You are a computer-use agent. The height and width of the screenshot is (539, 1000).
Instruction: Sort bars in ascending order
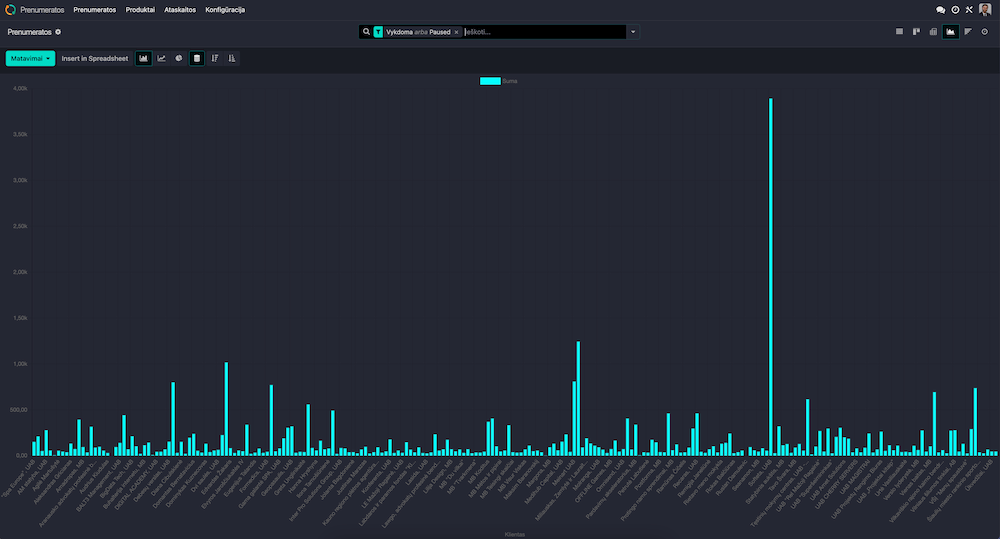[x=232, y=58]
